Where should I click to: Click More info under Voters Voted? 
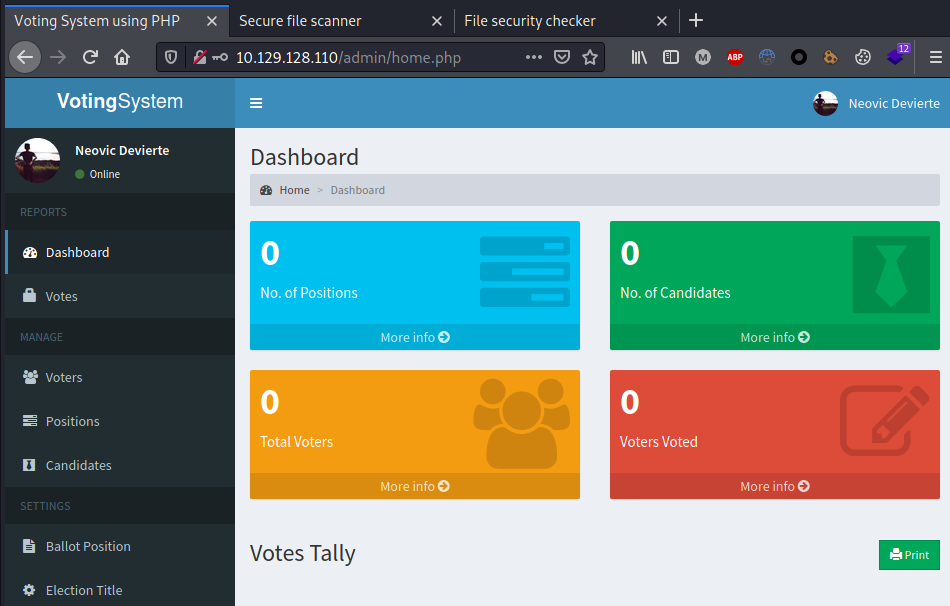(774, 487)
